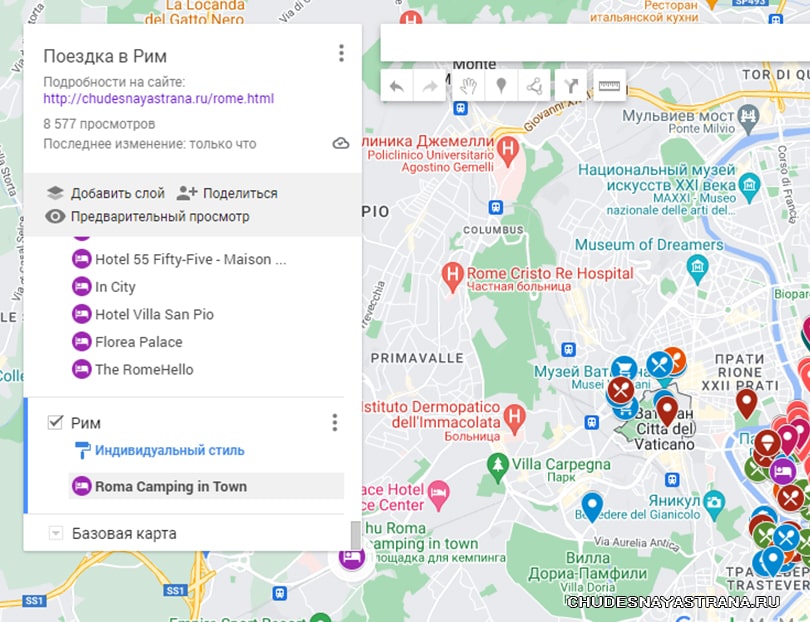Click Предварительный просмотр
This screenshot has height=622, width=810.
[x=148, y=216]
